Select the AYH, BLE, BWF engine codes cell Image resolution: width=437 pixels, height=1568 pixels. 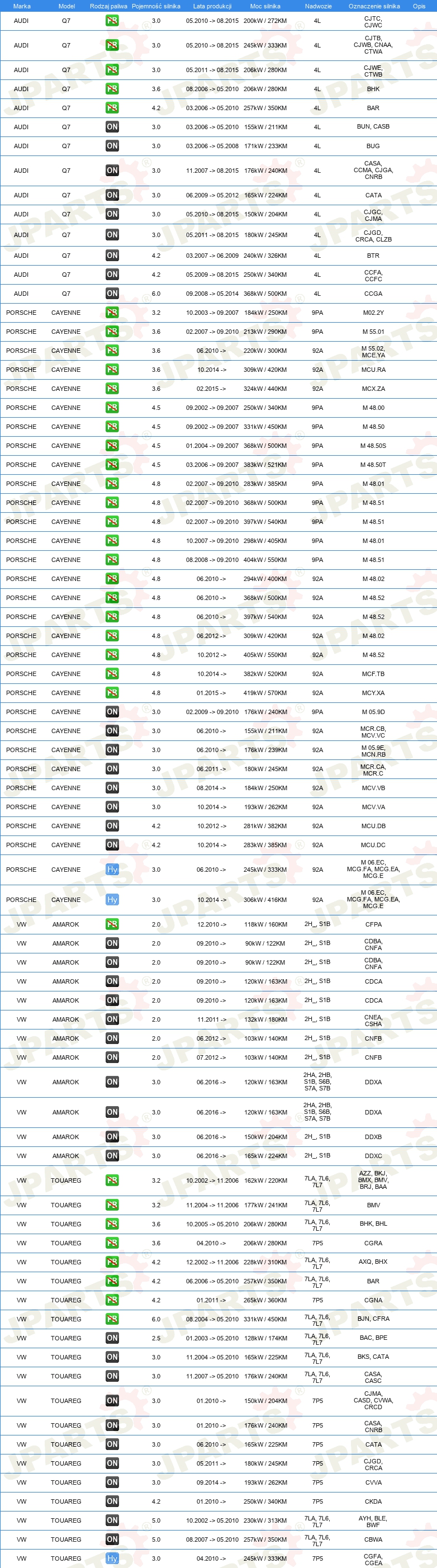(x=373, y=1521)
